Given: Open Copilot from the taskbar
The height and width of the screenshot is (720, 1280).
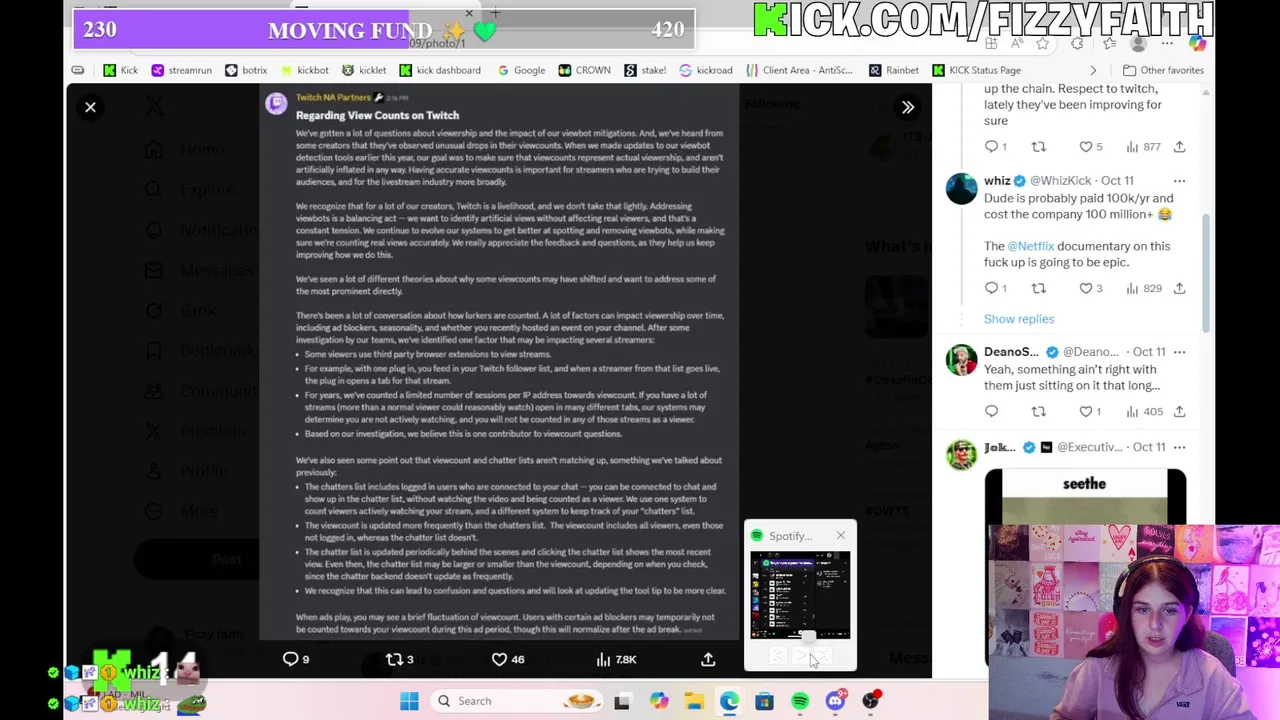Looking at the screenshot, I should (x=658, y=701).
